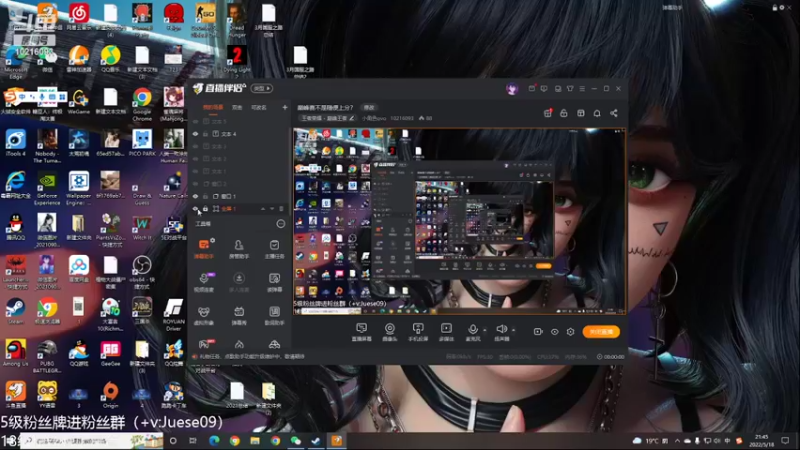Open the 虚拟形象 tool in the toolbox
The image size is (800, 450).
tap(204, 315)
